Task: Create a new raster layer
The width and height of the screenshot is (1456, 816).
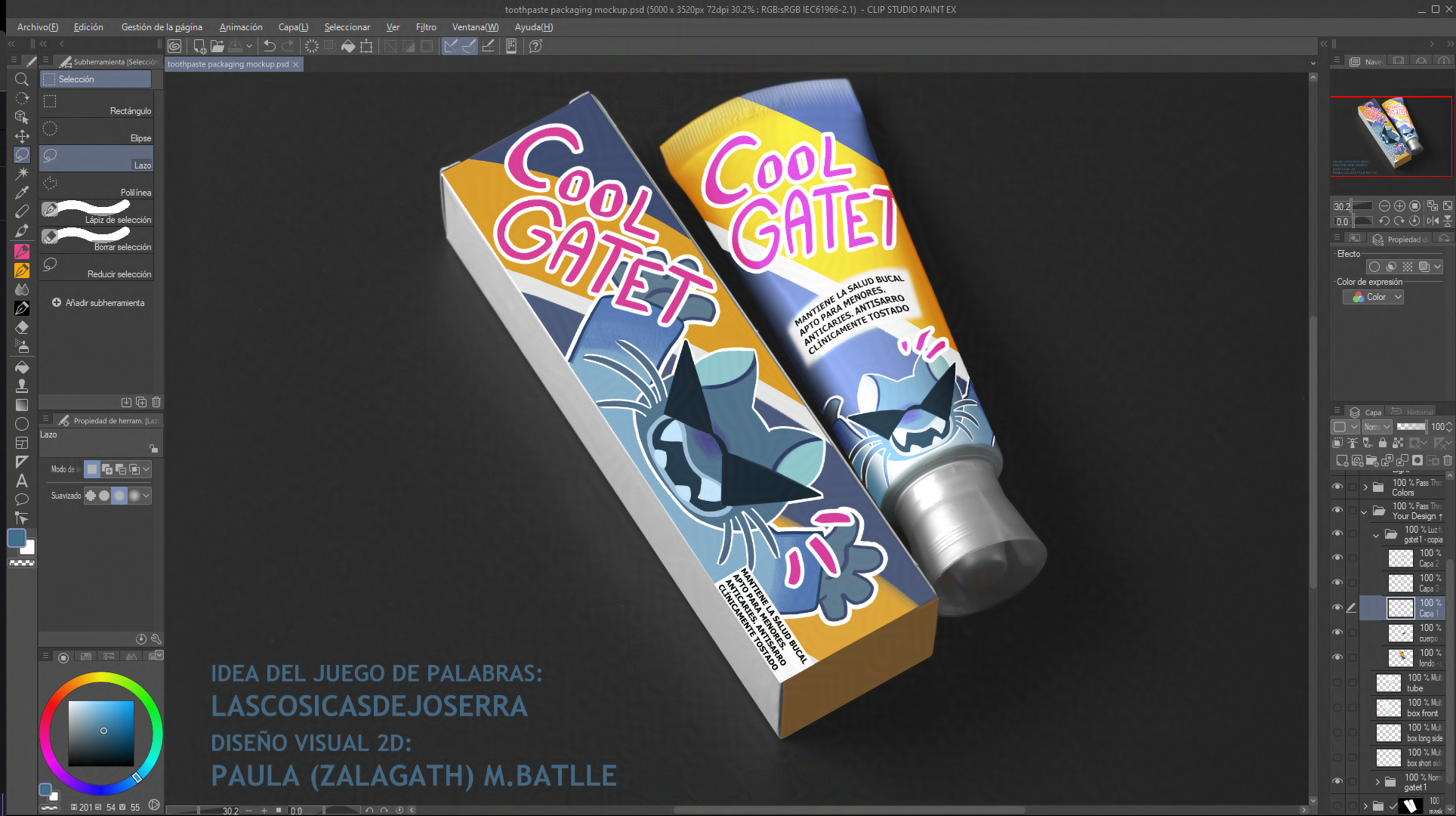Action: 1342,460
